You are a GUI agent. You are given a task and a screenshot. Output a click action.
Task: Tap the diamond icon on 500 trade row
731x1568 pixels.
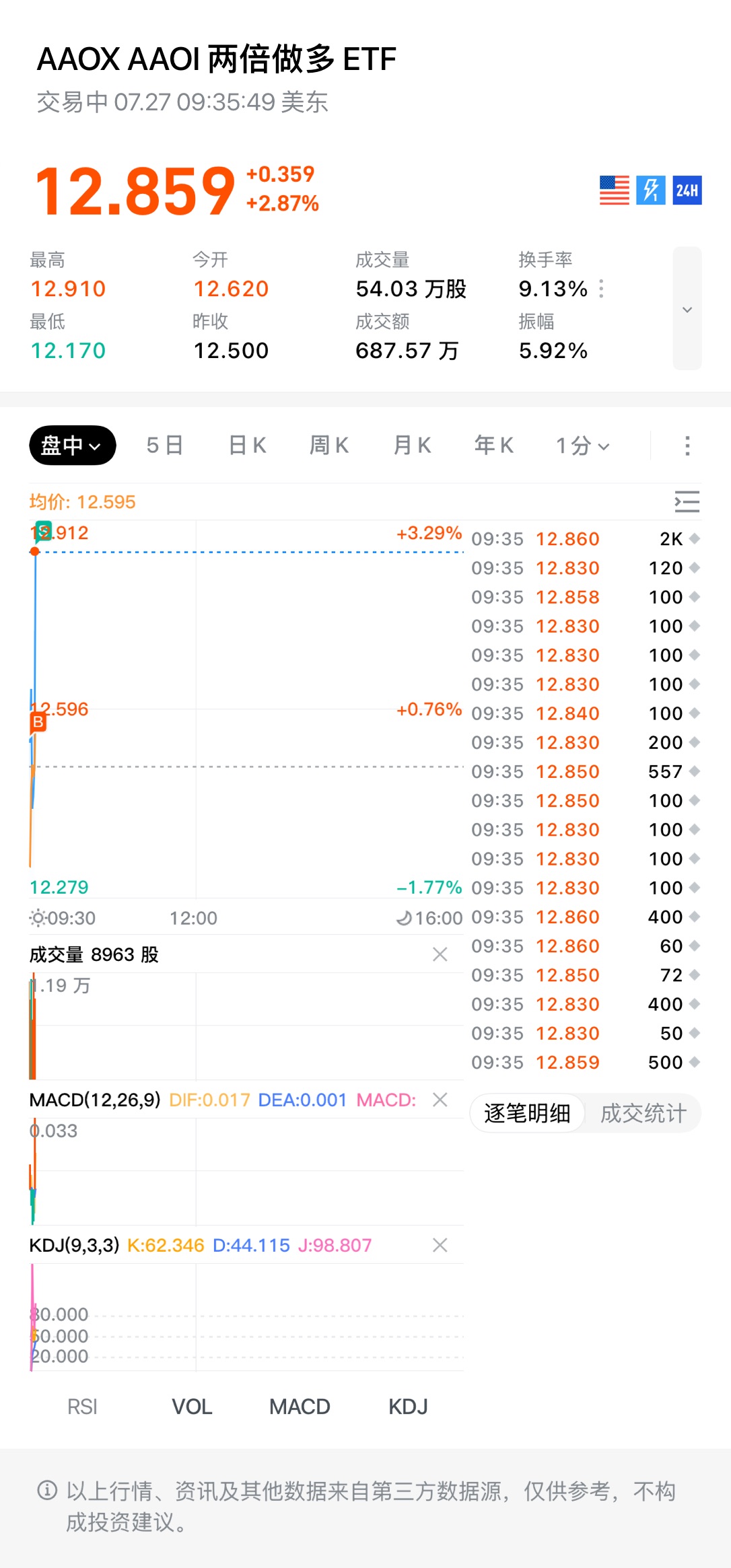[x=695, y=1062]
